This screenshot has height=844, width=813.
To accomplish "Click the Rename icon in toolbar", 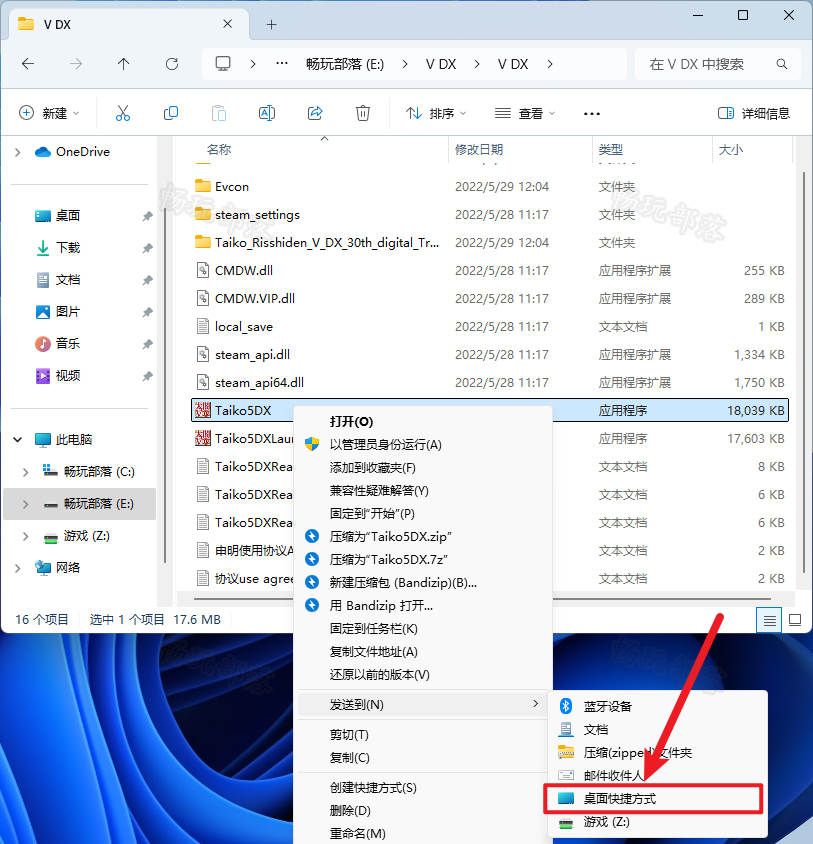I will pyautogui.click(x=267, y=113).
